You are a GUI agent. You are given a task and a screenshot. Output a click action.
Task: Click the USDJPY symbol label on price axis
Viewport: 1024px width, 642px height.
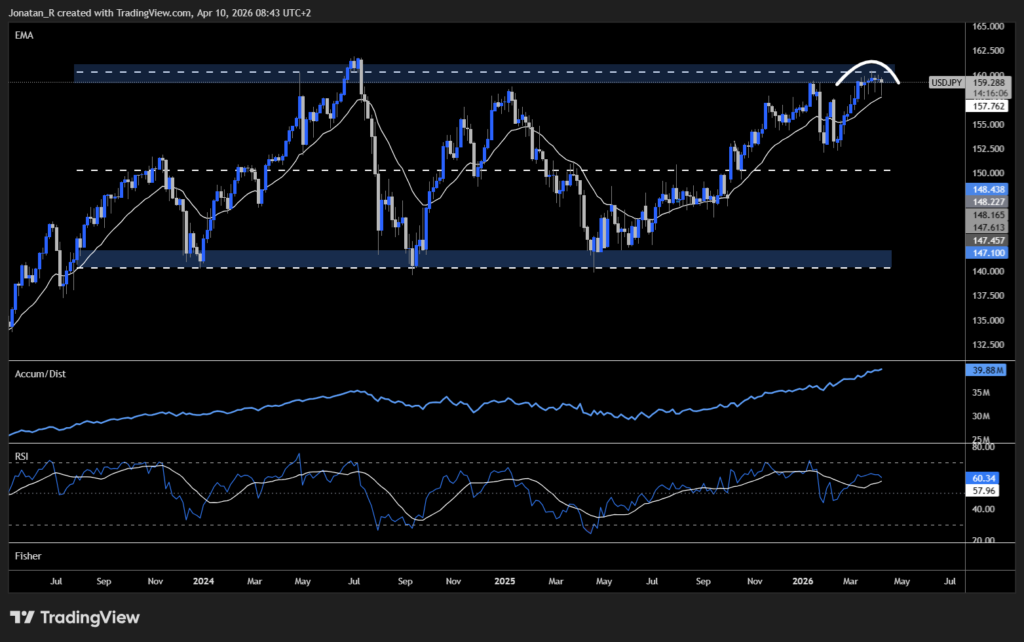pyautogui.click(x=946, y=83)
